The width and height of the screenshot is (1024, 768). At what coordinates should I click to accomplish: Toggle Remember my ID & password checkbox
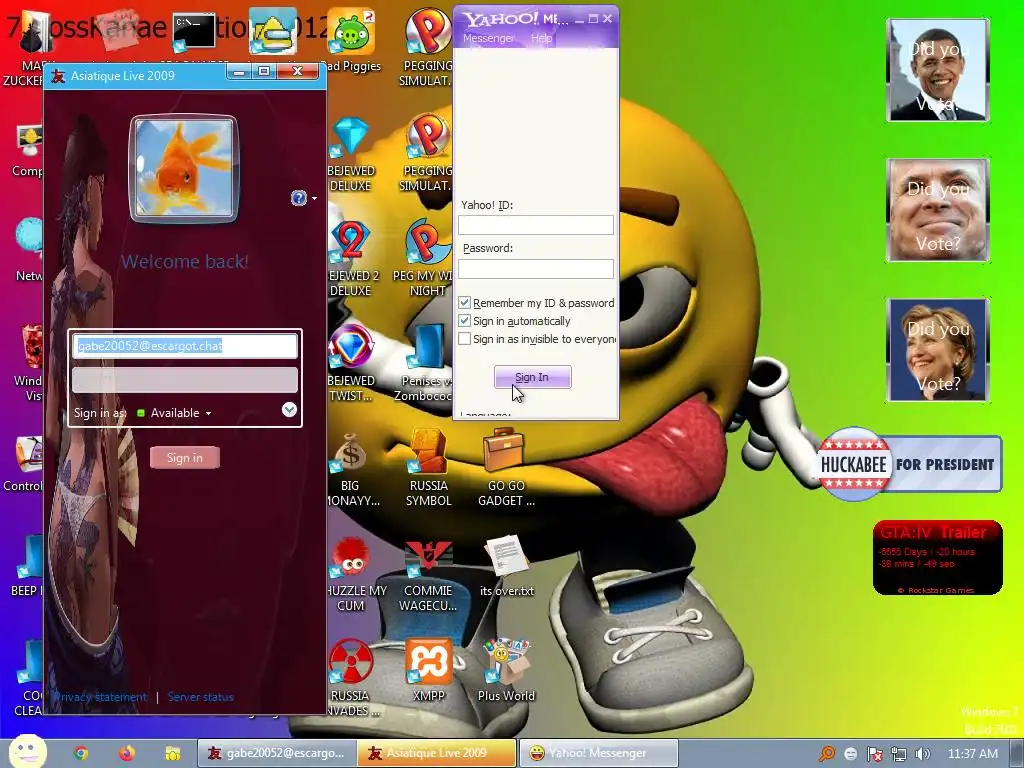coord(464,302)
